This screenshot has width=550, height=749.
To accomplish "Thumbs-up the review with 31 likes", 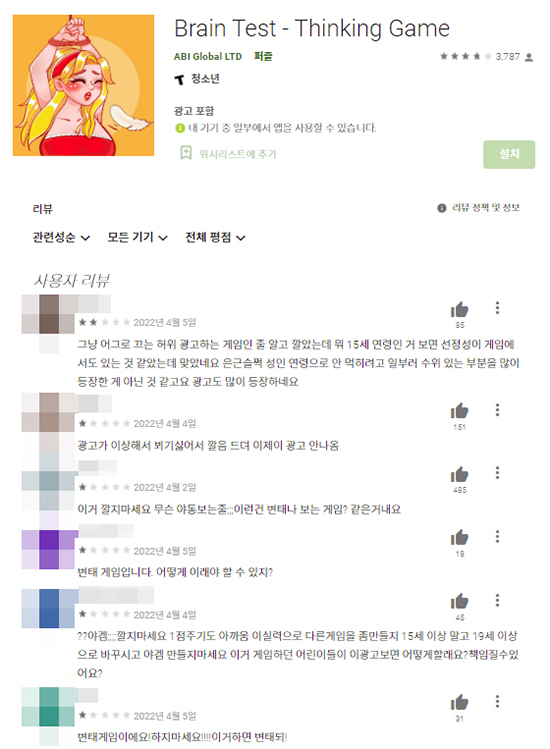I will [459, 703].
